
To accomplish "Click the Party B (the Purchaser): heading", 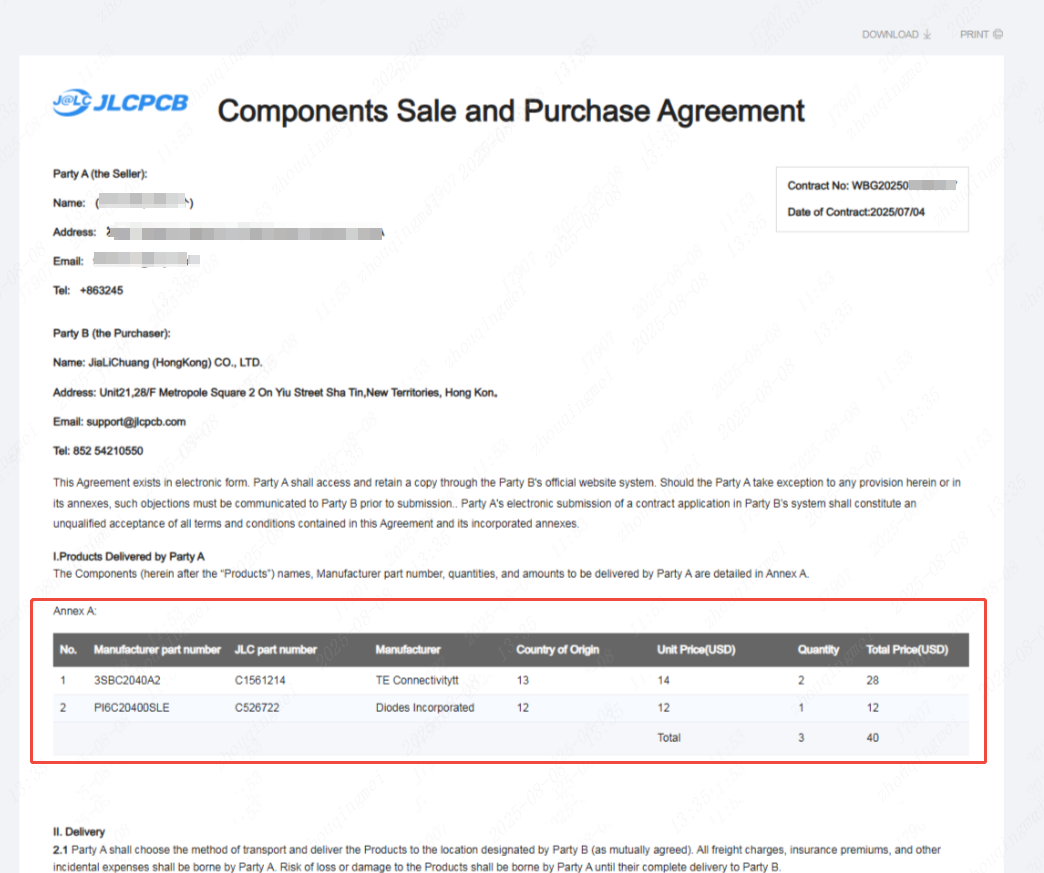I will (x=111, y=334).
